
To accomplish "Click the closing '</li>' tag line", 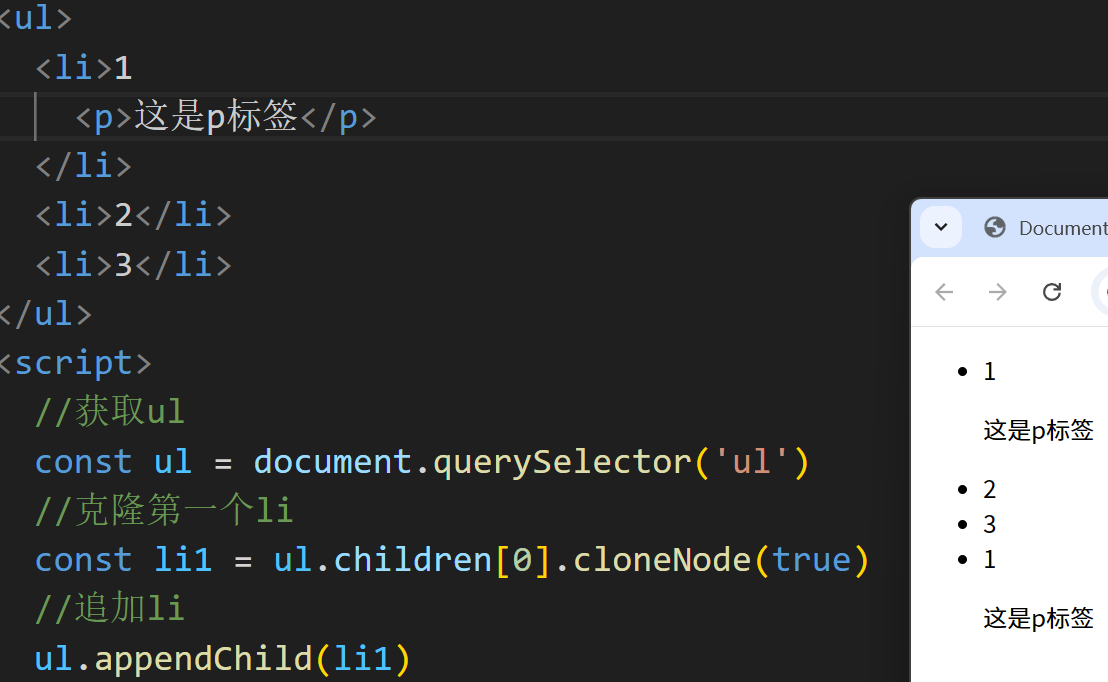I will pyautogui.click(x=83, y=166).
